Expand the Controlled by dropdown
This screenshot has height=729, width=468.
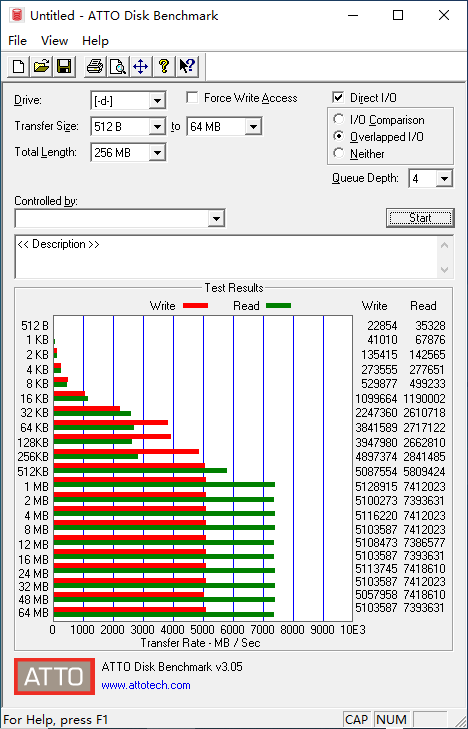click(x=216, y=219)
